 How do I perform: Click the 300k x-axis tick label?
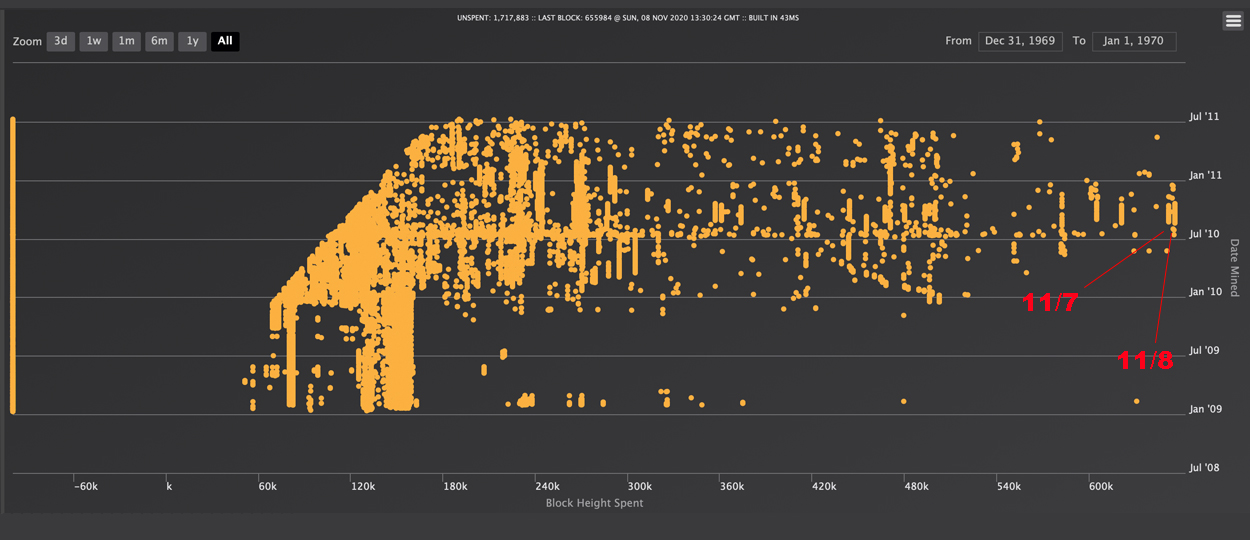(x=639, y=486)
